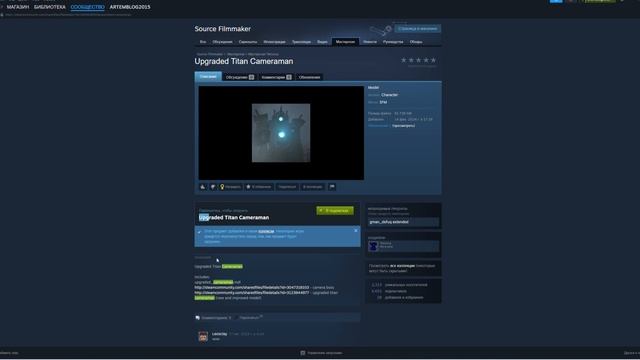Open the БИБЛИОТЕКА menu

click(49, 7)
